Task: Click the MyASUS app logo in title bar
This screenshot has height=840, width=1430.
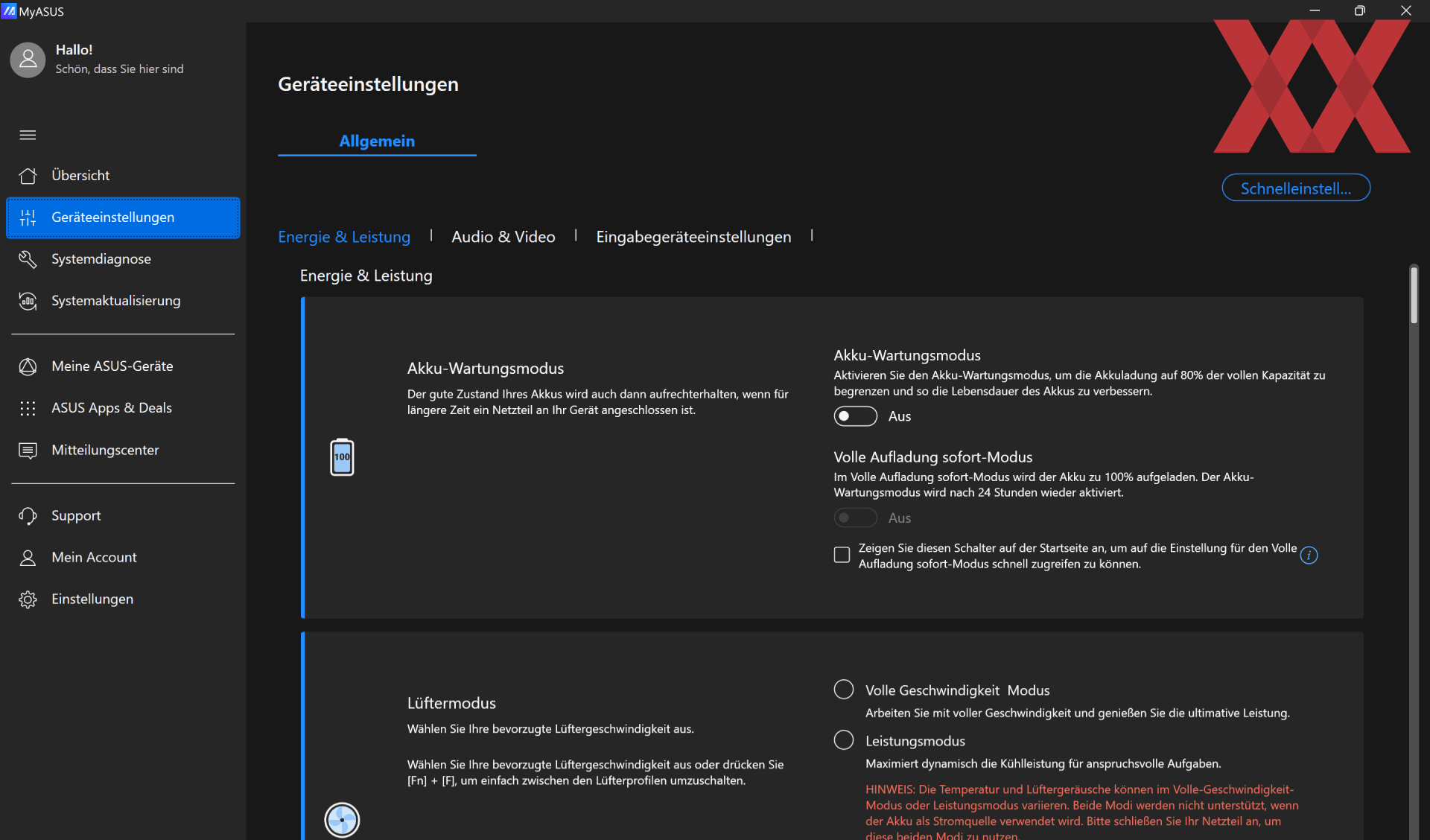Action: [9, 11]
